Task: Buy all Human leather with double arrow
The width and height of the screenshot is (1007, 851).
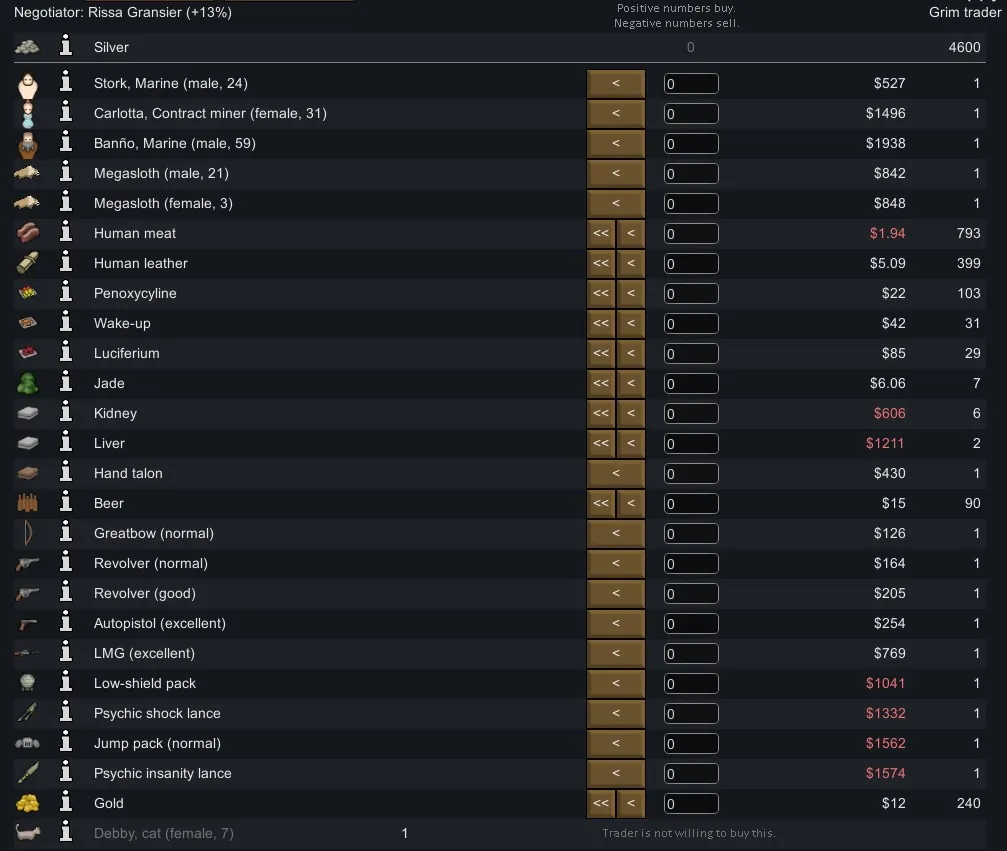Action: (601, 263)
